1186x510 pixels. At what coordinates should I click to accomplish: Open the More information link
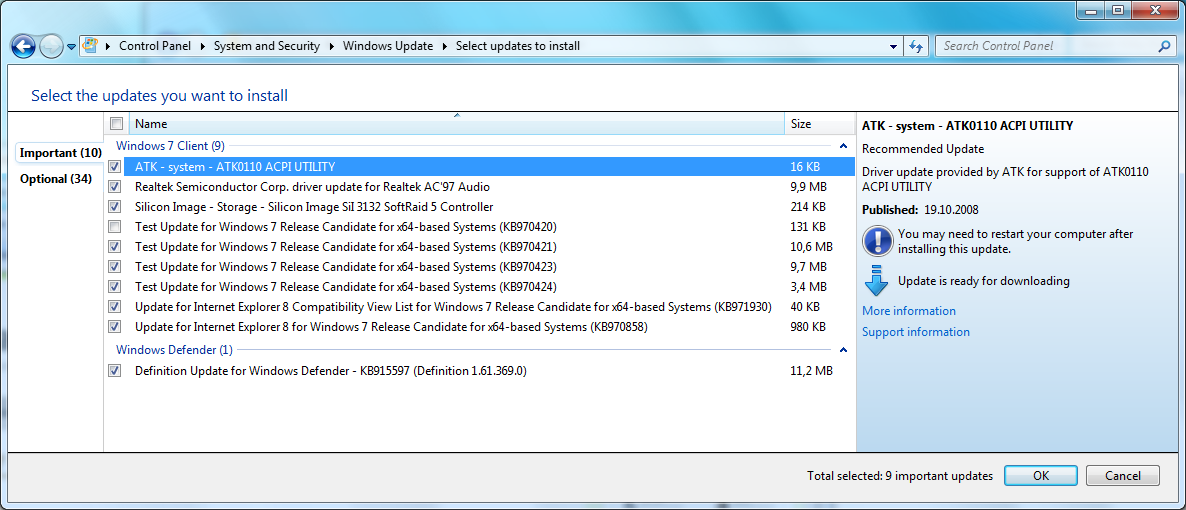point(908,311)
